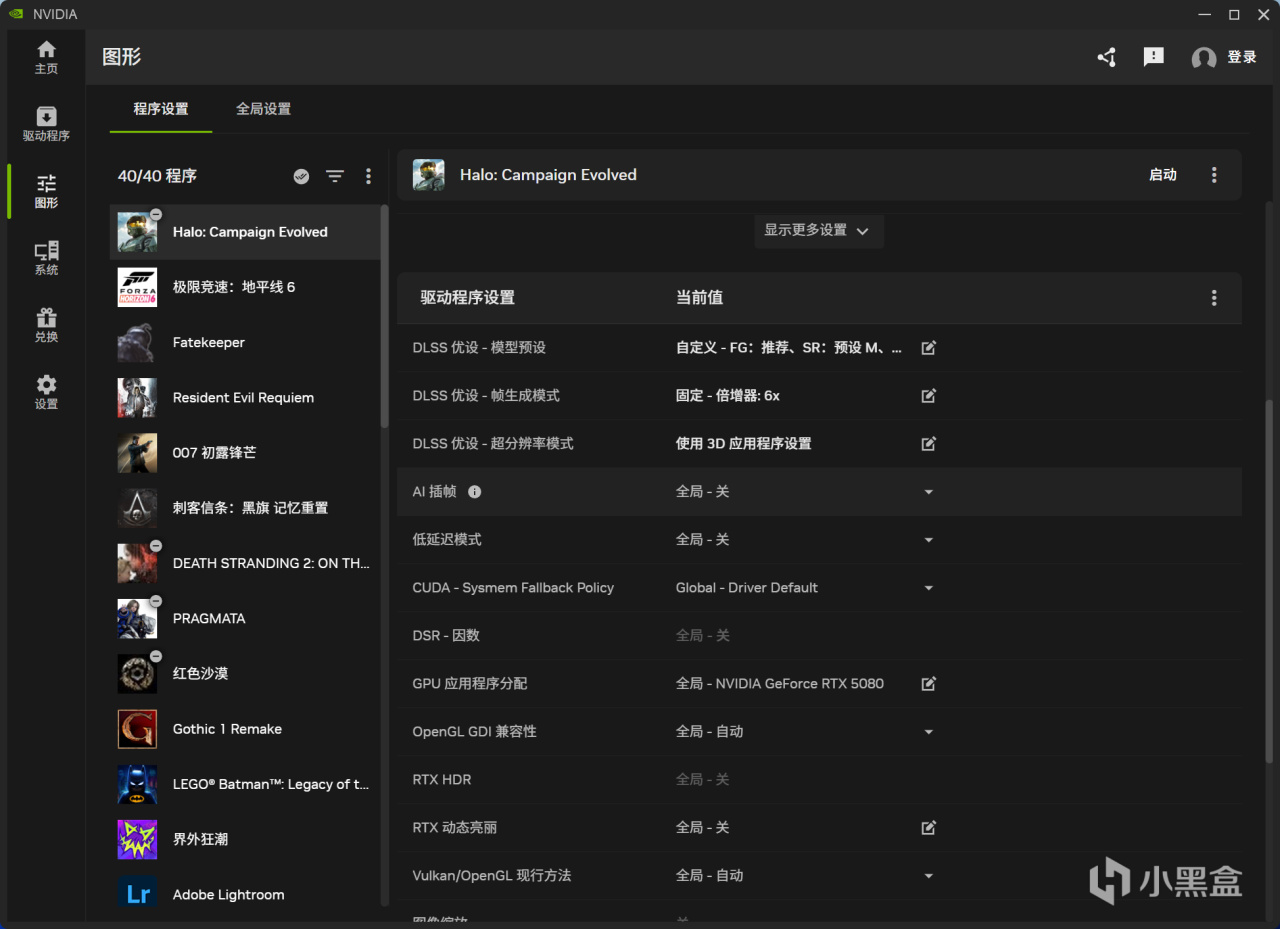Edit the DLSS 优设 - 帧生成模式 value
1280x929 pixels.
[929, 396]
